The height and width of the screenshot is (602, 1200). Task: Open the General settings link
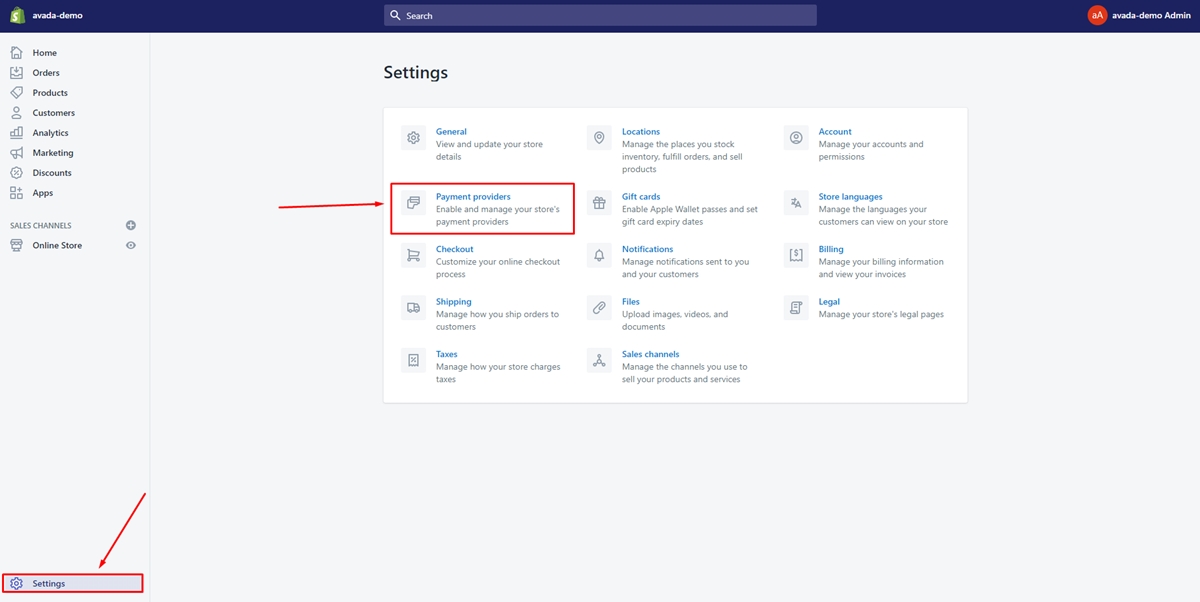451,132
